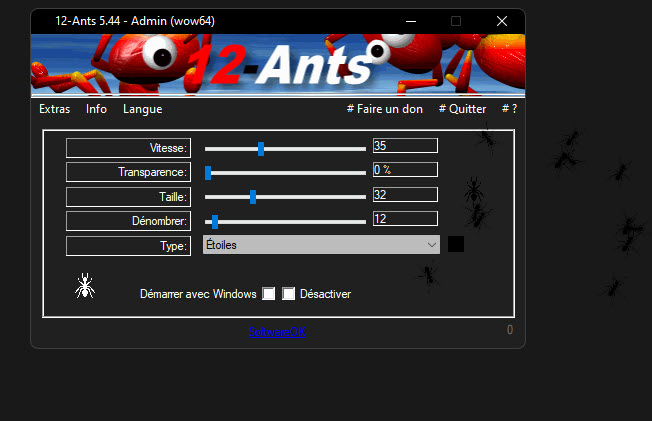This screenshot has width=652, height=421.
Task: Click the 12-Ants banner image
Action: coord(277,64)
